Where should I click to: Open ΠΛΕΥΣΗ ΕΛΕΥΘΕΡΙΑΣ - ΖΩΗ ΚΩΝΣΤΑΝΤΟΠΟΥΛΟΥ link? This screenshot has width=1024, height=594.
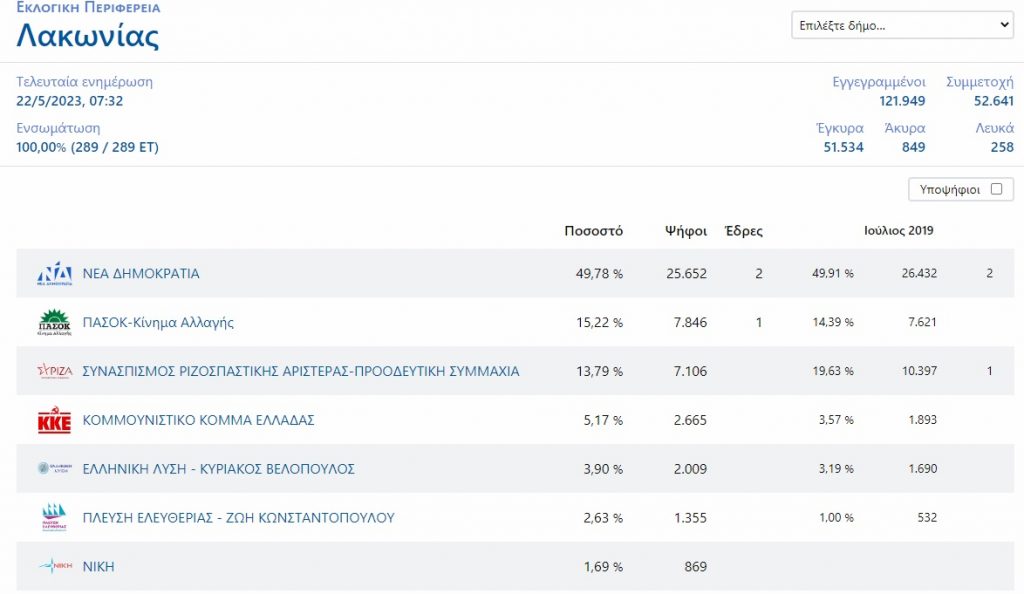pyautogui.click(x=238, y=518)
